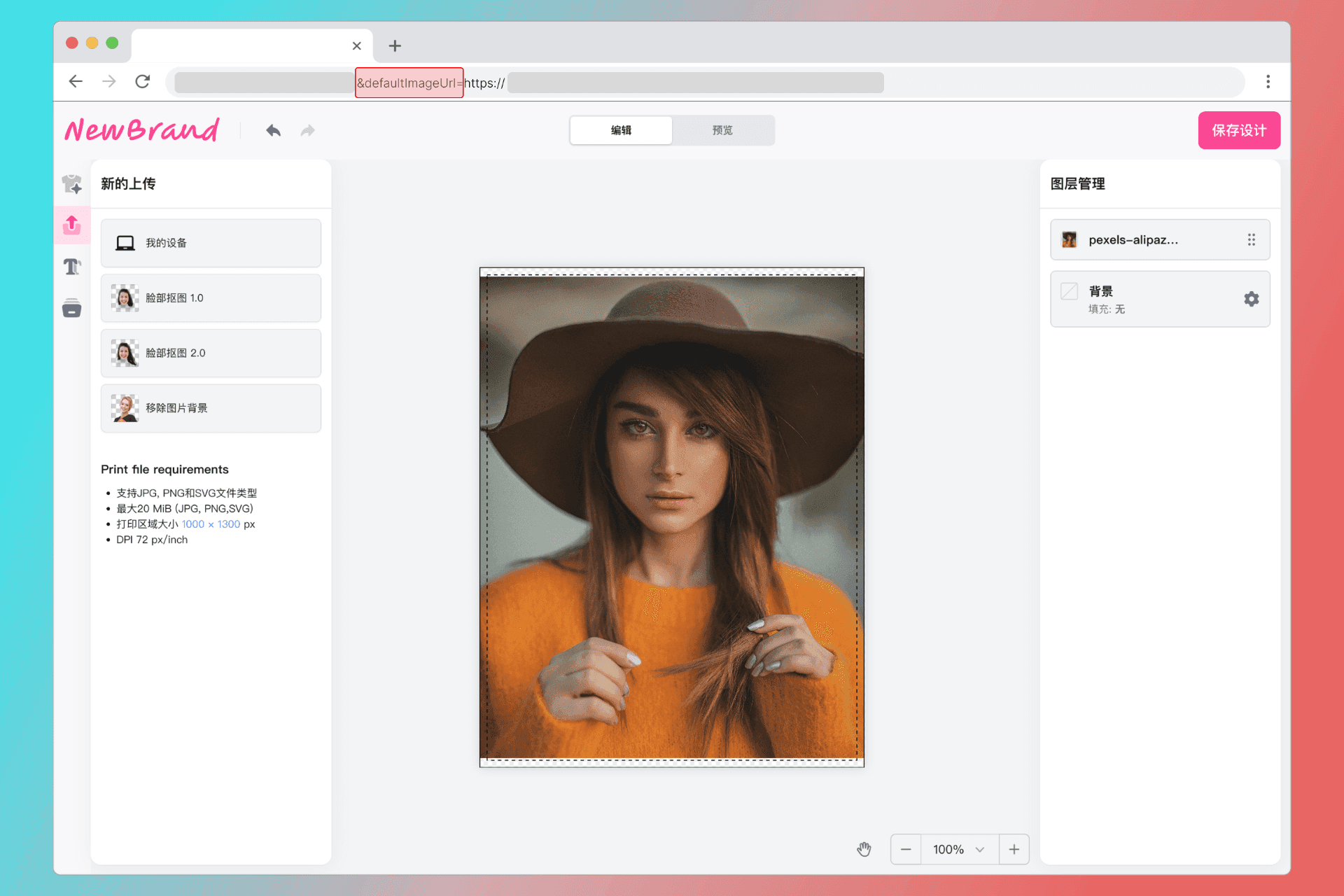Open the product T-shirt sidebar icon
Screen dimensions: 1344x896
point(71,184)
